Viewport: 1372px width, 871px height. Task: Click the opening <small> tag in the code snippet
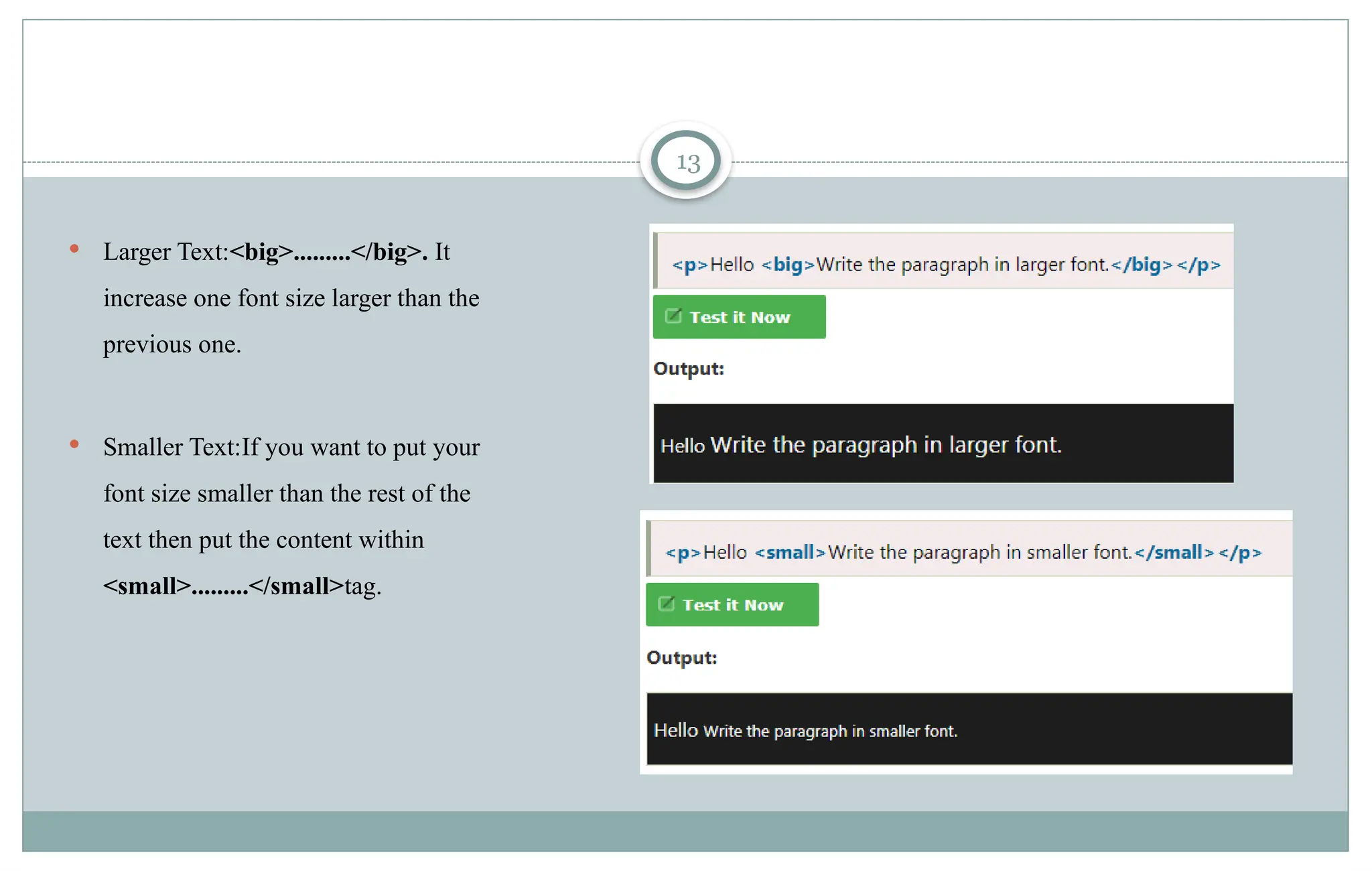(x=789, y=553)
